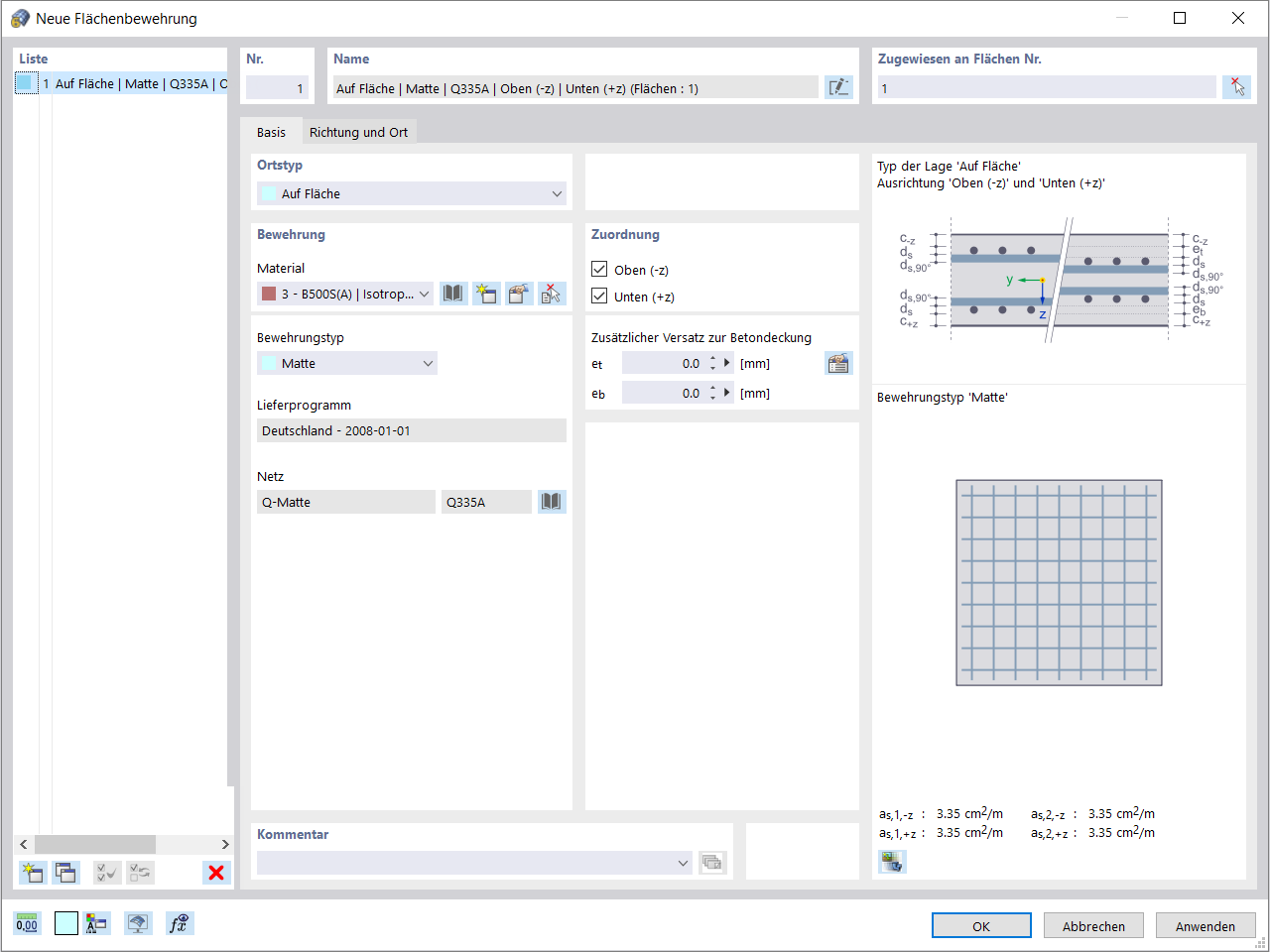Viewport: 1270px width, 952px height.
Task: Decrease the eb offset with down spinner
Action: tap(712, 399)
